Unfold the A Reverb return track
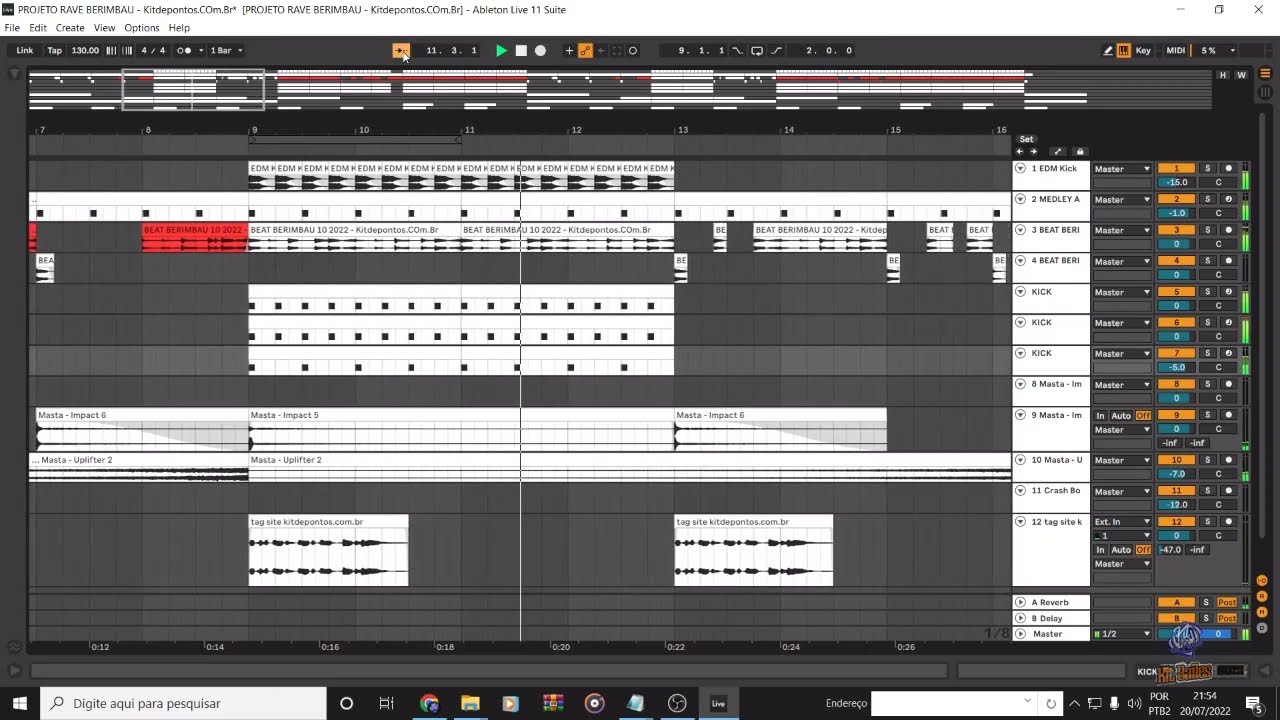 pyautogui.click(x=1021, y=602)
